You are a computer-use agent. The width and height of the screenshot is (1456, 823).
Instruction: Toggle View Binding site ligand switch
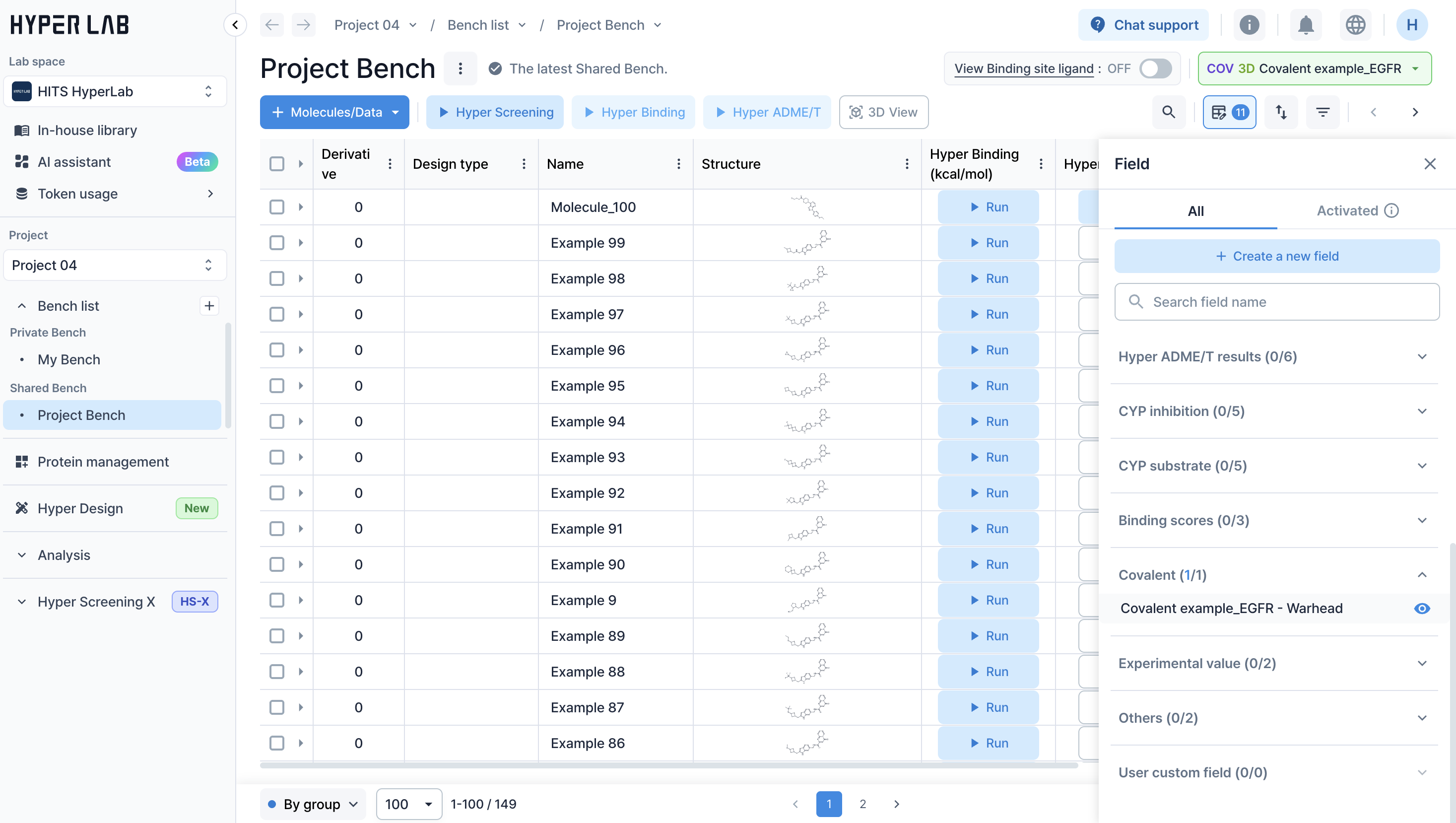[x=1155, y=69]
